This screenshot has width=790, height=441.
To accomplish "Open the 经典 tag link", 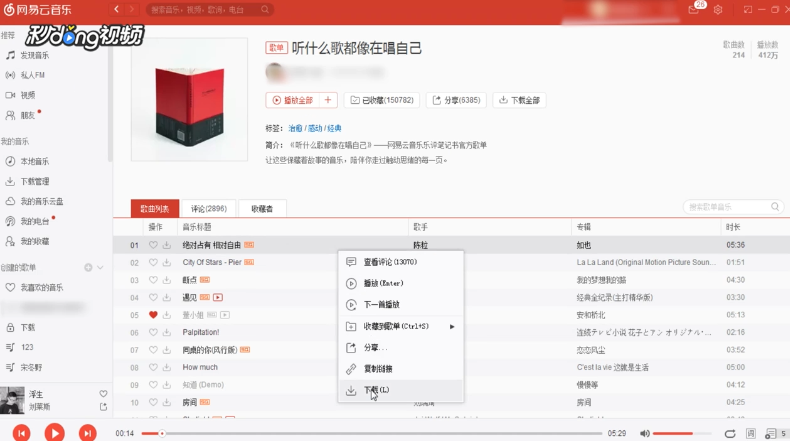I will point(334,129).
